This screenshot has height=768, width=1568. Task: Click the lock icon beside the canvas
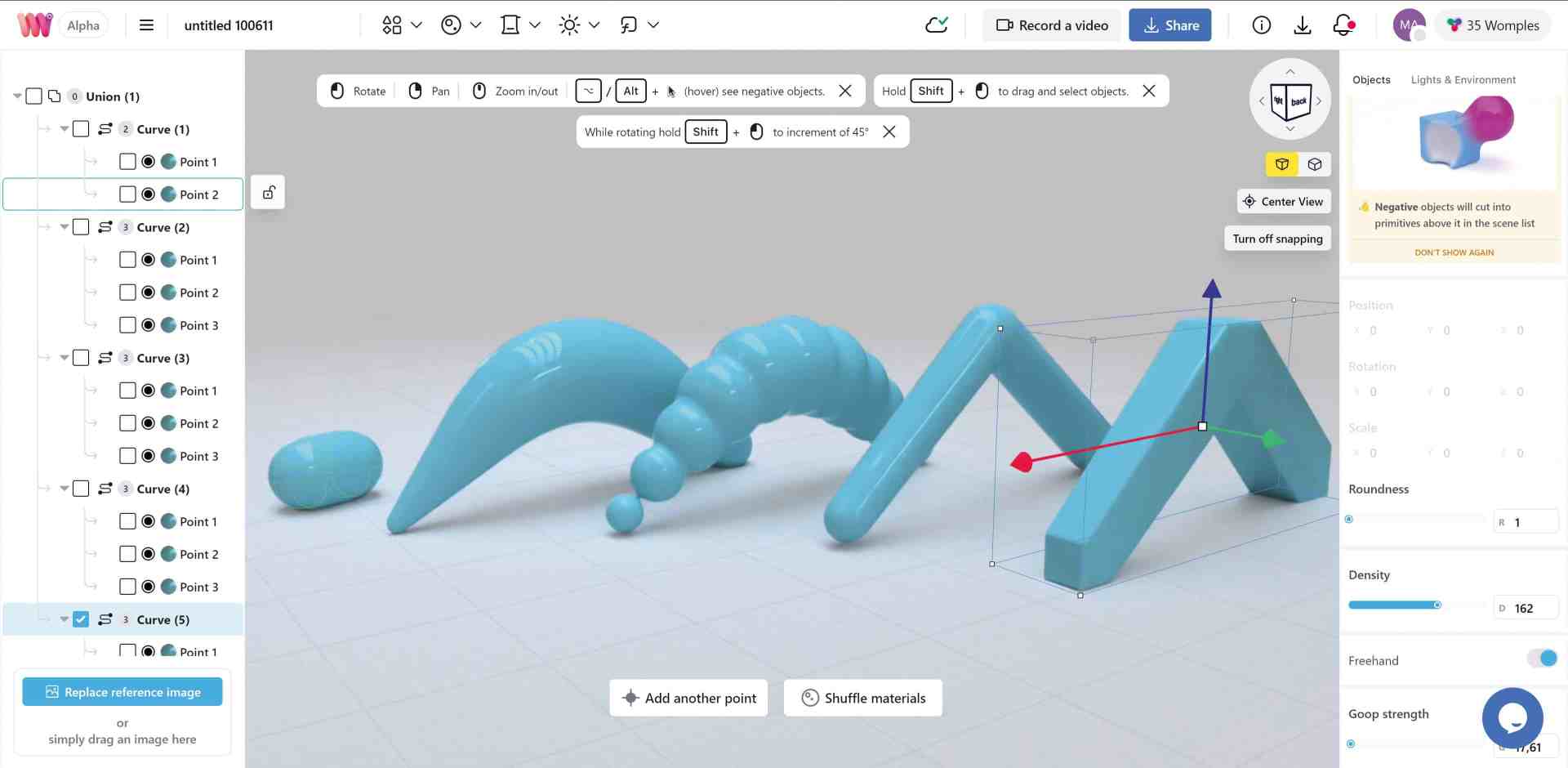(268, 191)
